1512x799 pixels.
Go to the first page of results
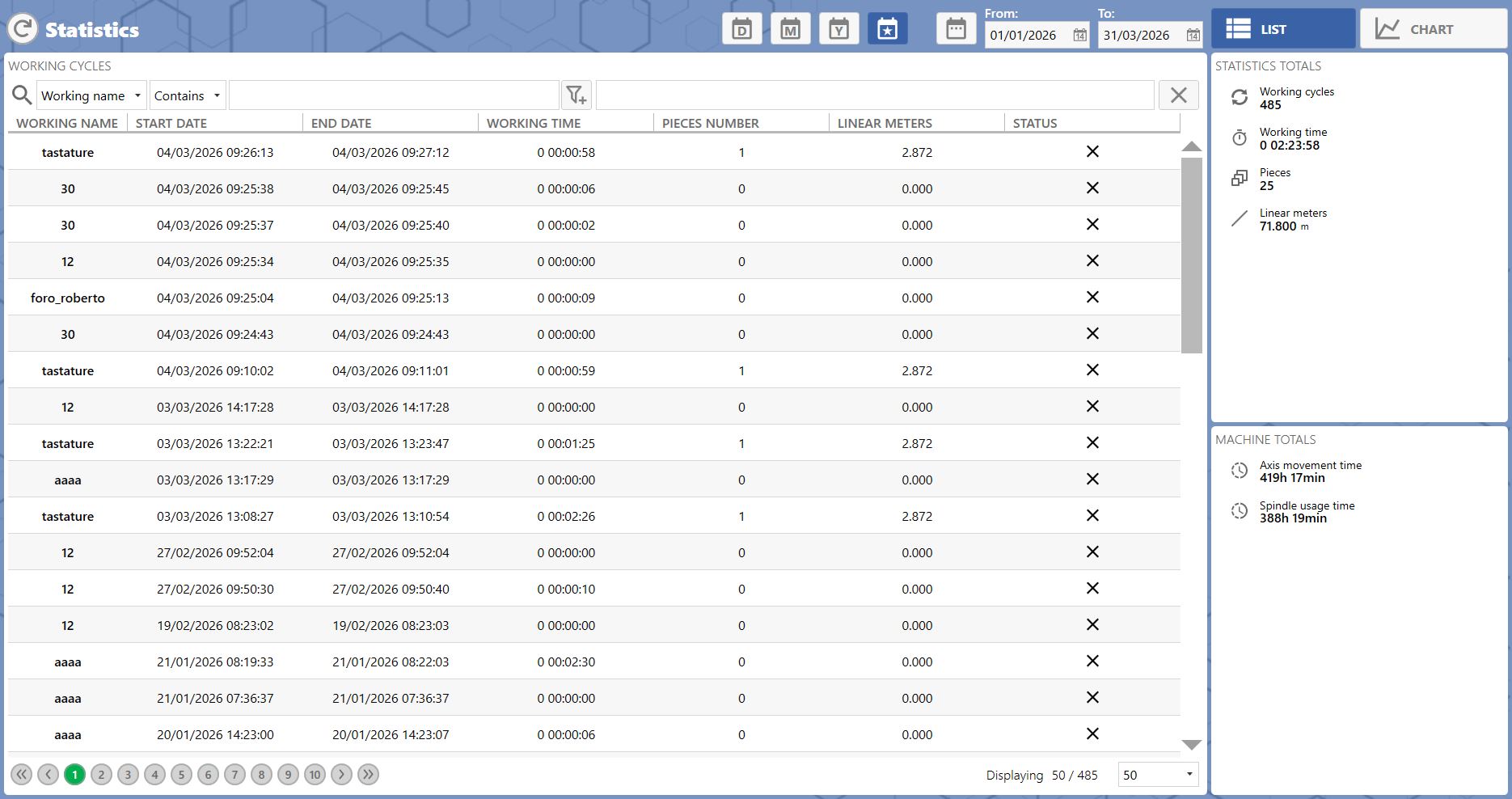click(22, 775)
